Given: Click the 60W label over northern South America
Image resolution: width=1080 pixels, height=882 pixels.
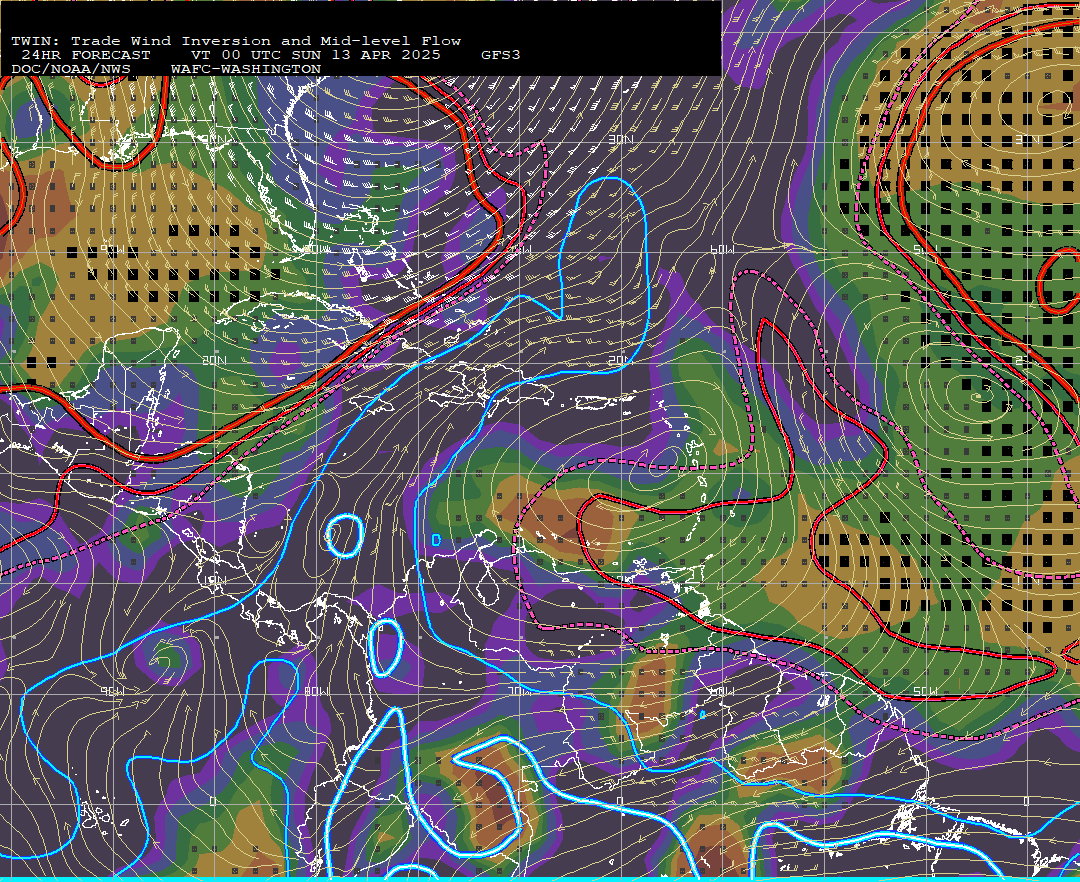Looking at the screenshot, I should [x=722, y=691].
